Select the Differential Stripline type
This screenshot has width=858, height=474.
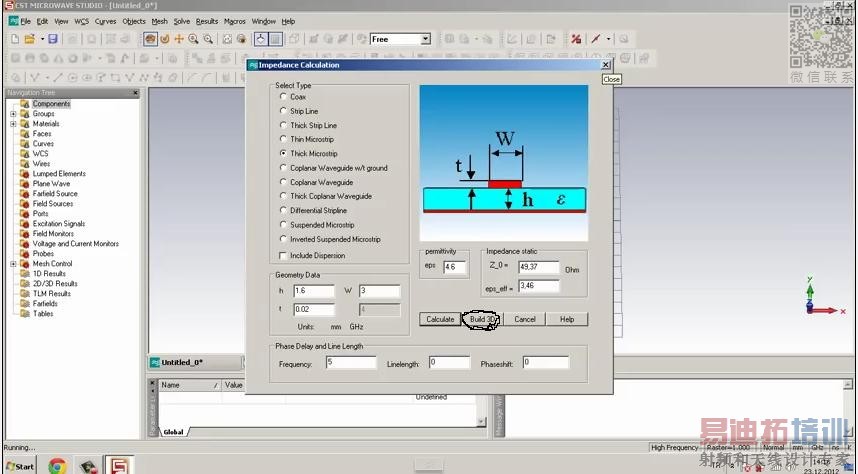[283, 210]
